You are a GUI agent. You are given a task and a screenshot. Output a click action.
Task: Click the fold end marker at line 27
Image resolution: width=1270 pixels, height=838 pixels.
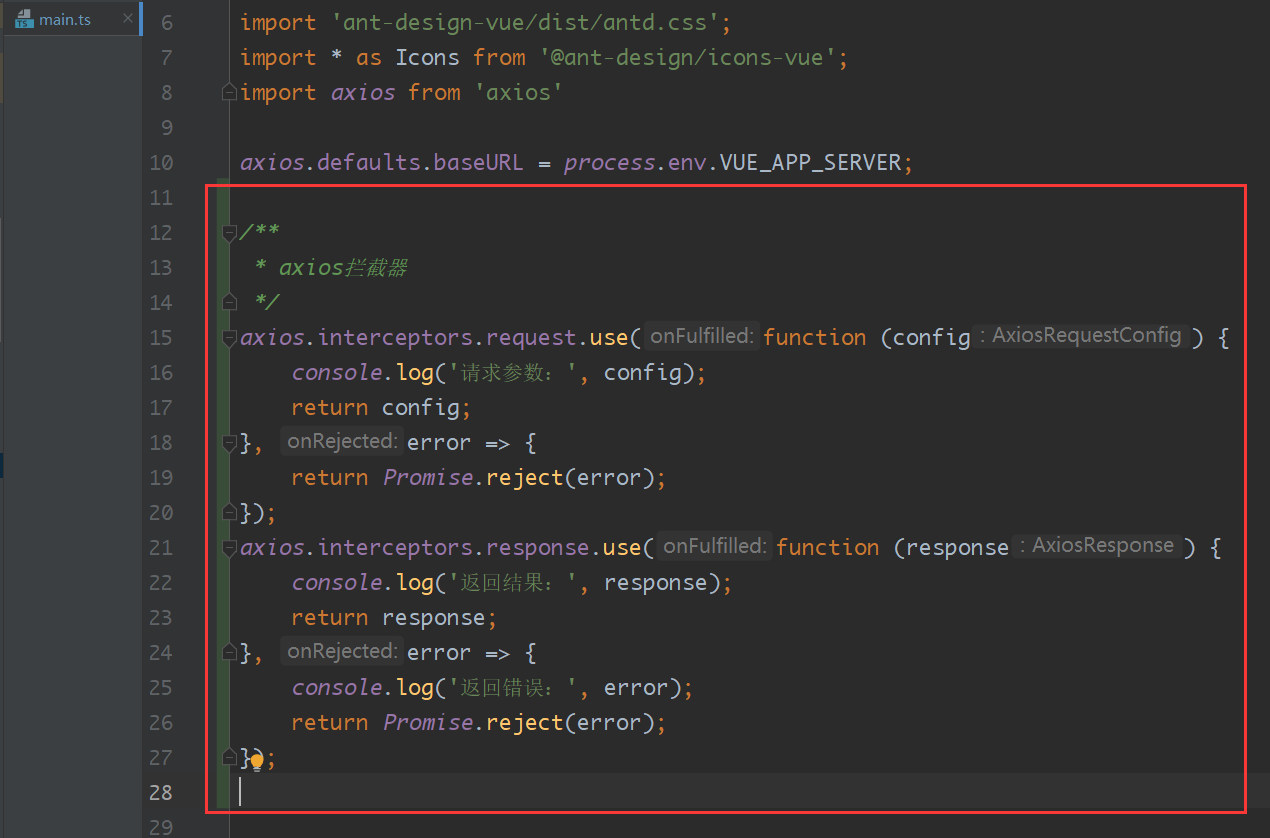(229, 757)
